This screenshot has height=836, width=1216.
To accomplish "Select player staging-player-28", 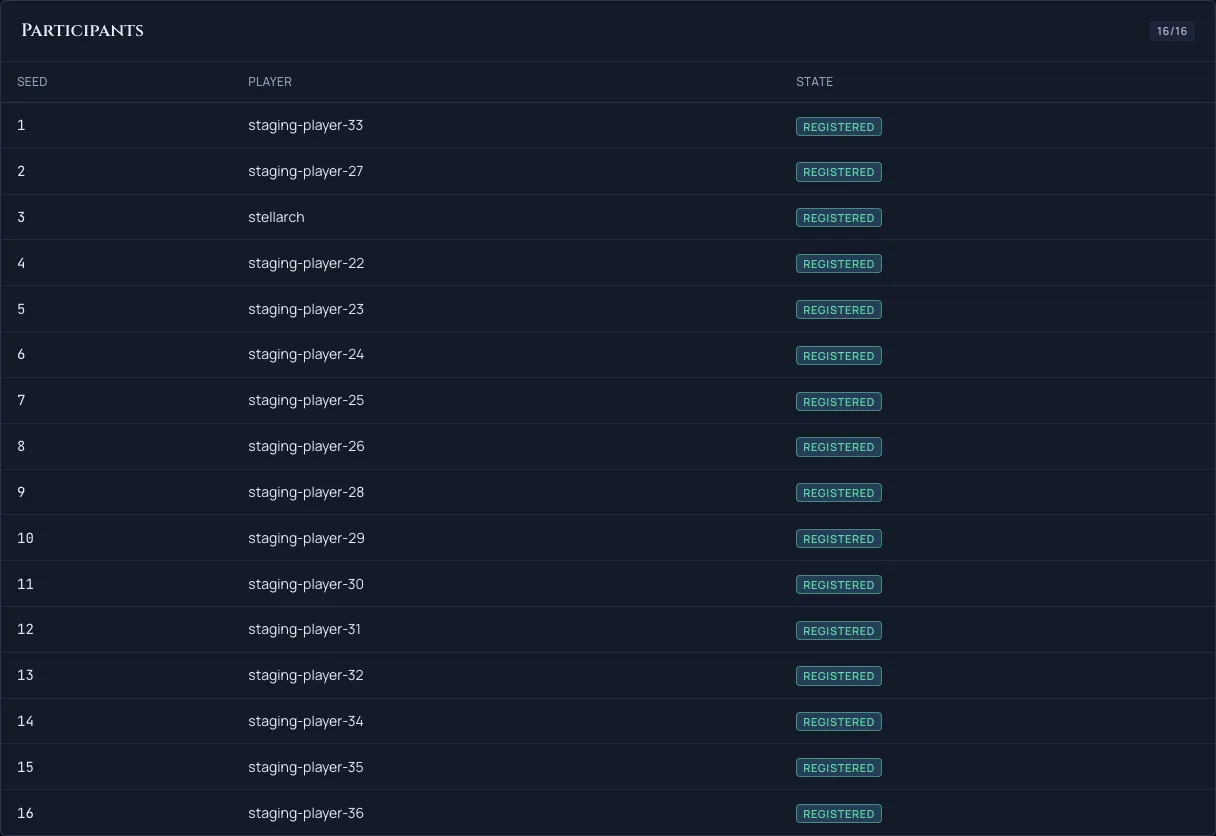I will point(306,493).
